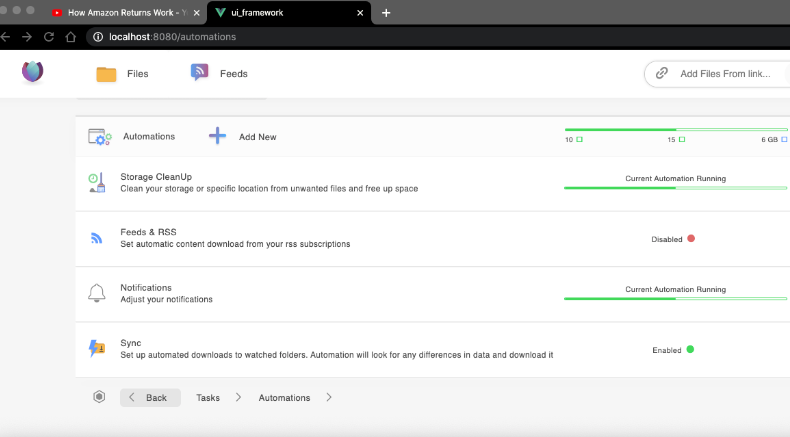Close the ui_framework tab
This screenshot has width=790, height=437.
pyautogui.click(x=360, y=13)
